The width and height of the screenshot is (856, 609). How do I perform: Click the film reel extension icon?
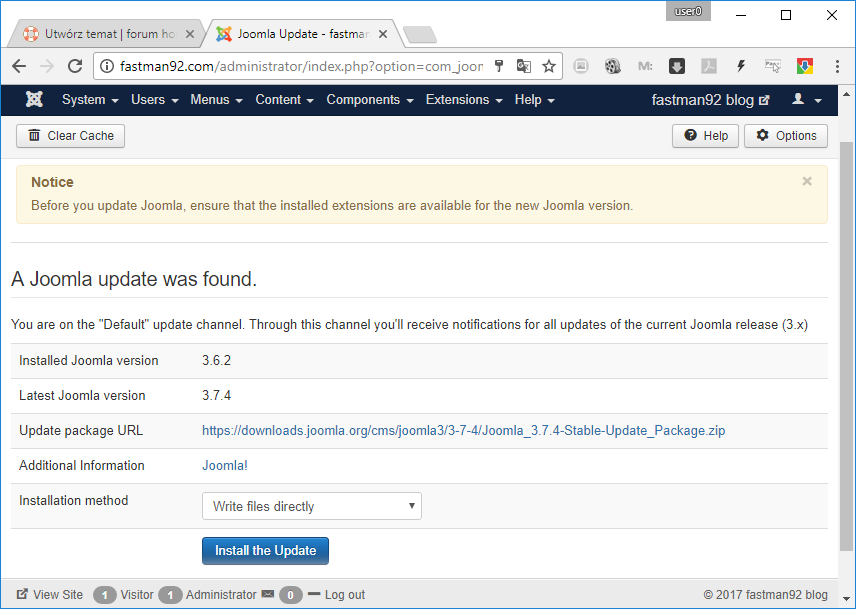pyautogui.click(x=613, y=67)
